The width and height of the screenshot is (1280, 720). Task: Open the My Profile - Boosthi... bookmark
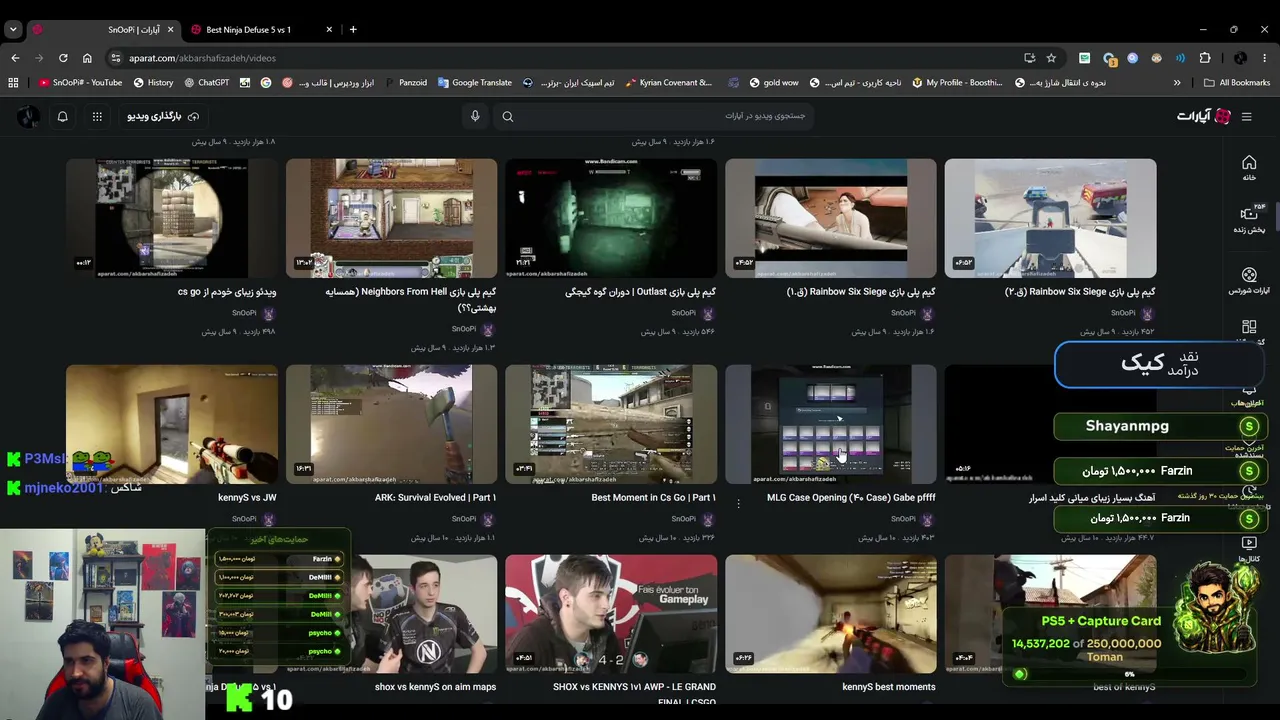pyautogui.click(x=957, y=83)
